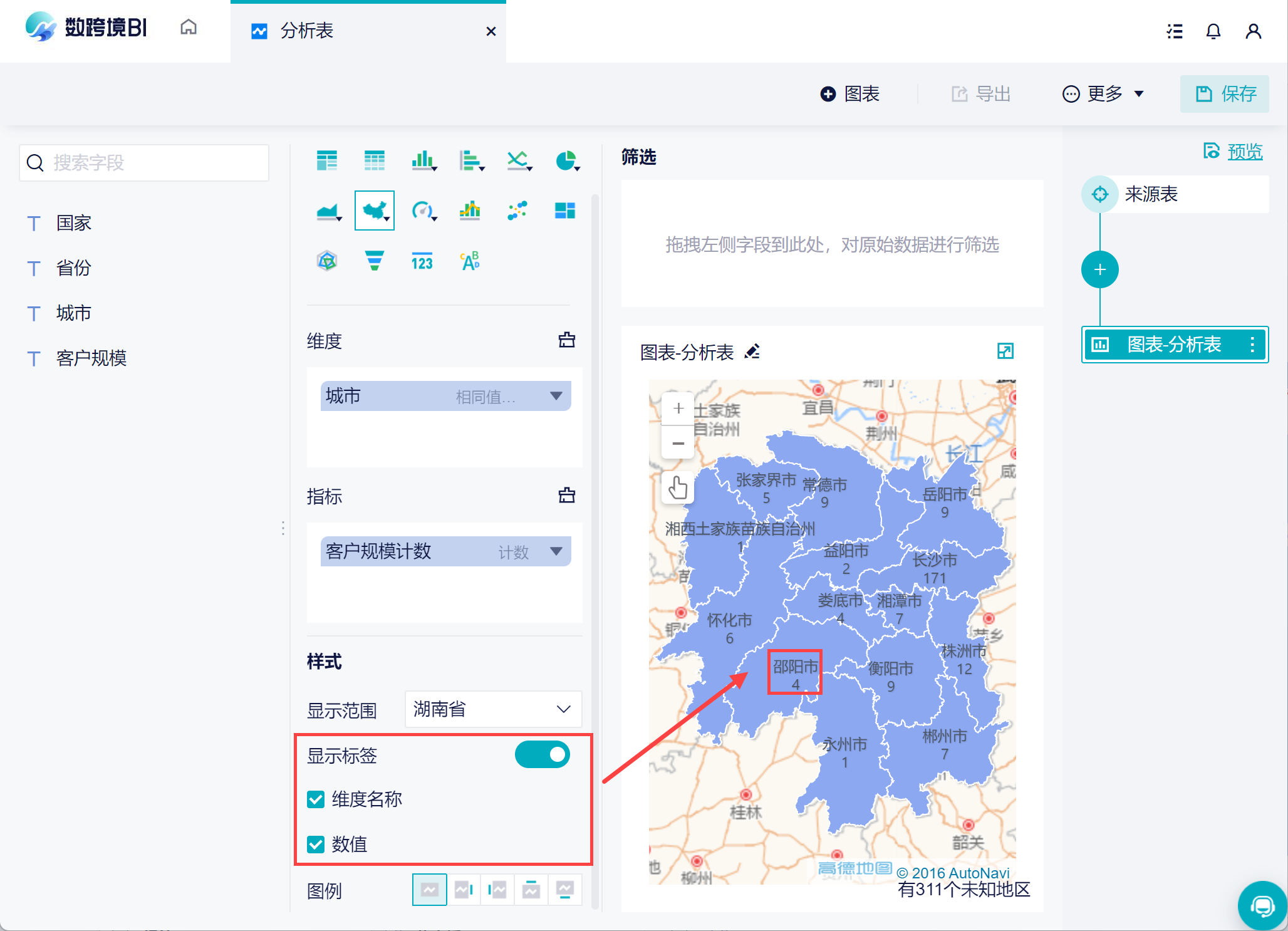Open the notification bell icon

(x=1213, y=31)
